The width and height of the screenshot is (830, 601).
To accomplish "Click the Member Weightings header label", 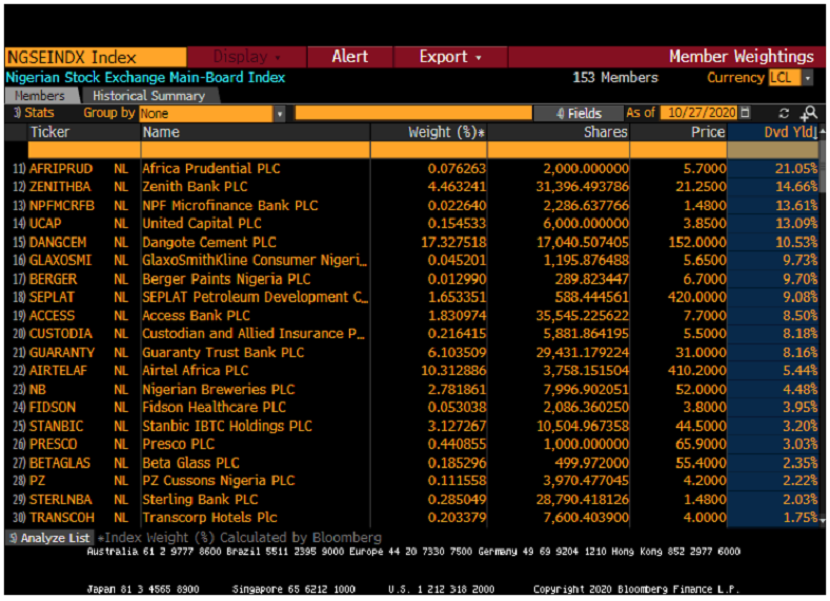I will point(741,57).
